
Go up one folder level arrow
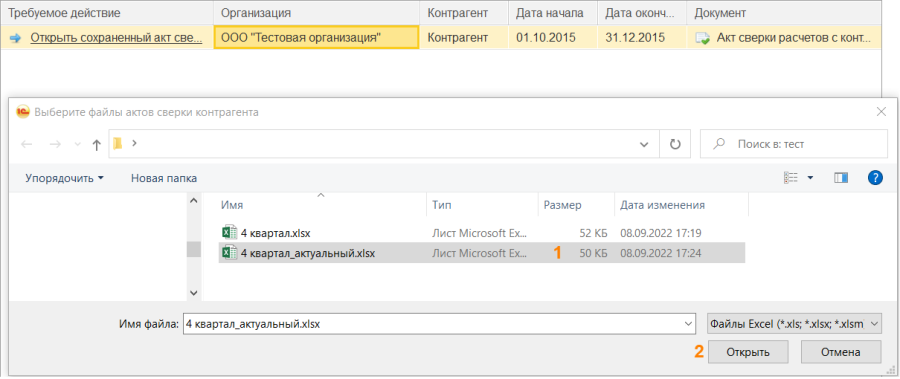96,145
